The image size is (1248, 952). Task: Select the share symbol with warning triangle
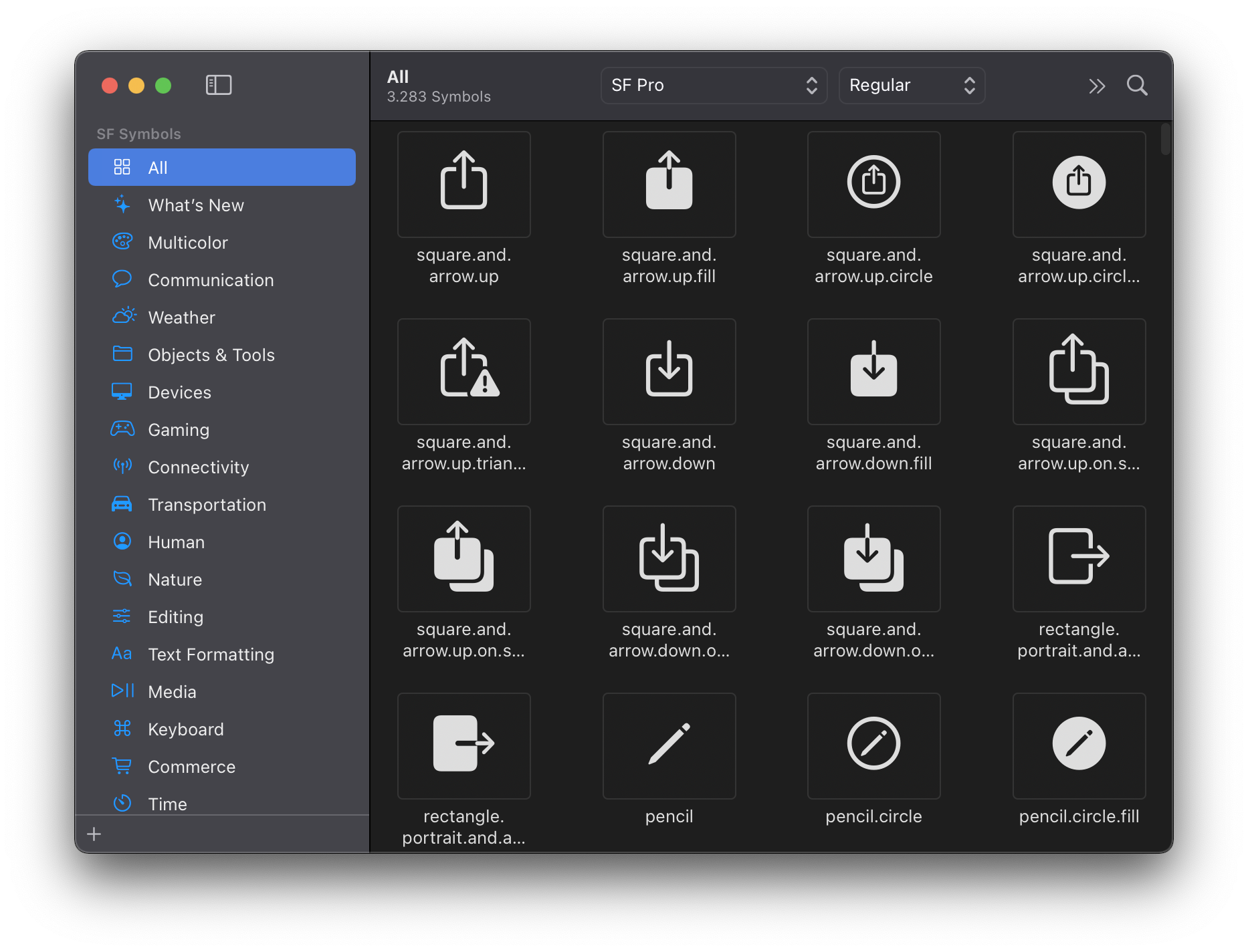(463, 372)
